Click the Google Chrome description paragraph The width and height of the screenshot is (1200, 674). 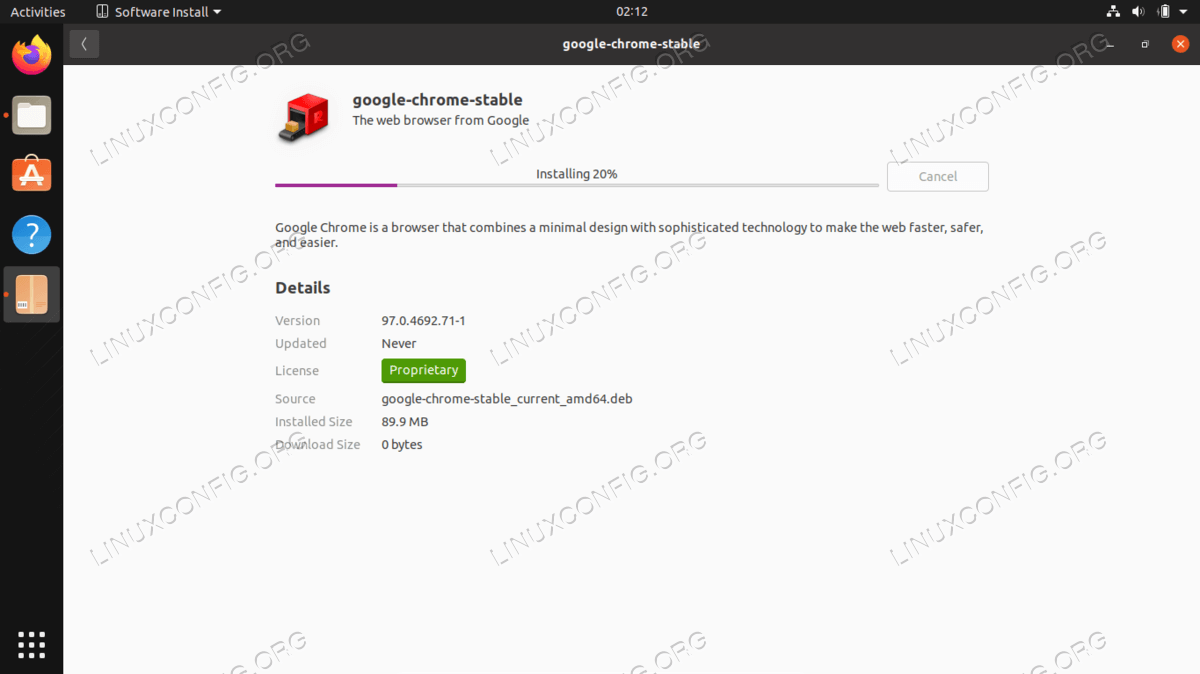pos(629,235)
